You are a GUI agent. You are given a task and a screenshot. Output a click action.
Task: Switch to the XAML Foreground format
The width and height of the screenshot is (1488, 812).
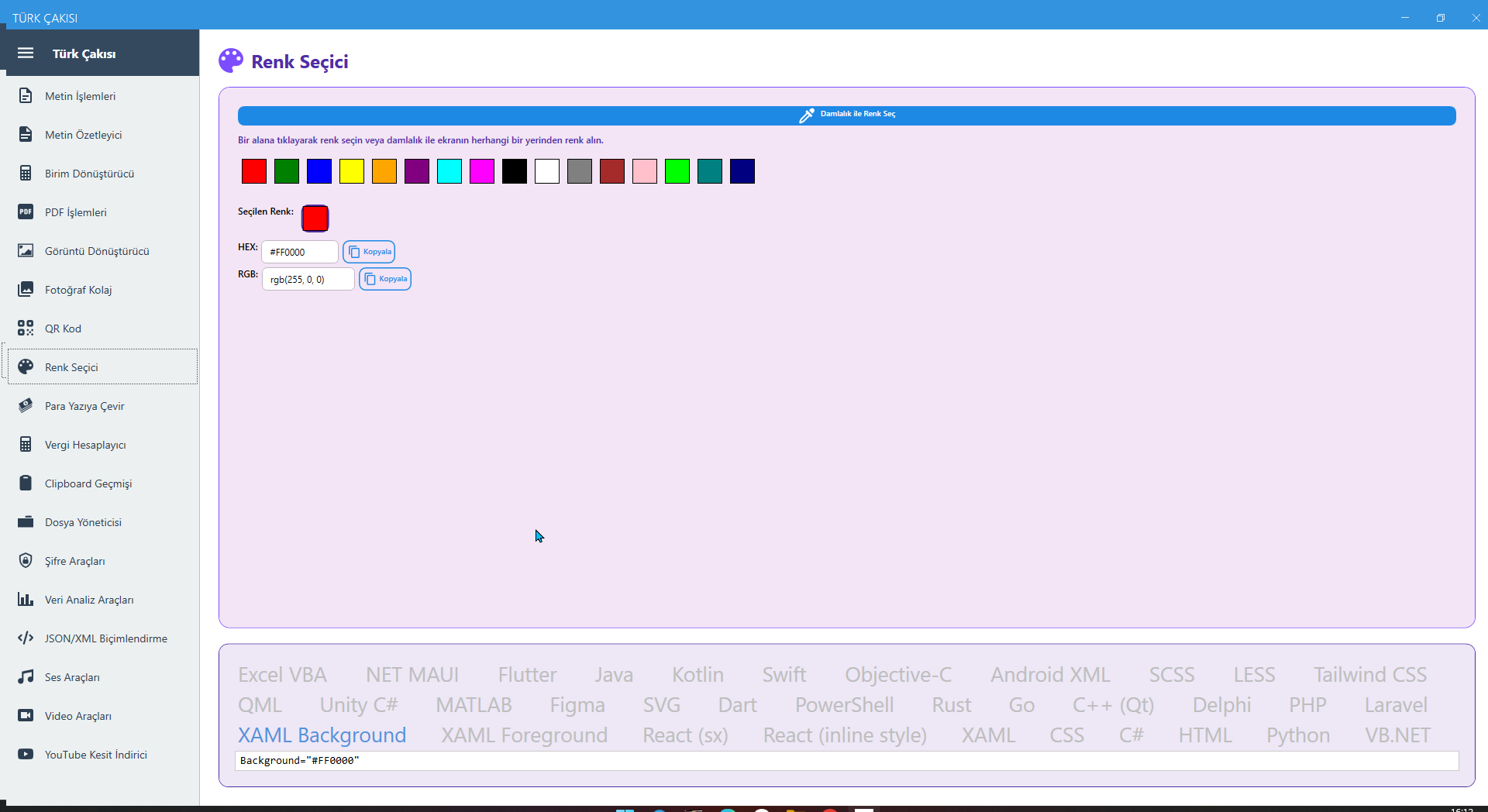[x=524, y=735]
